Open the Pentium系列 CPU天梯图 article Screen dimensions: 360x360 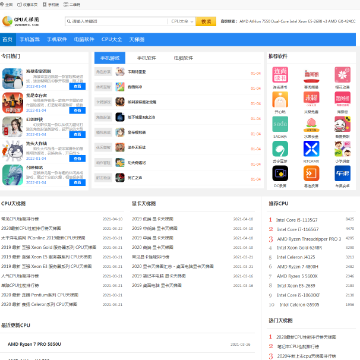pyautogui.click(x=40, y=295)
